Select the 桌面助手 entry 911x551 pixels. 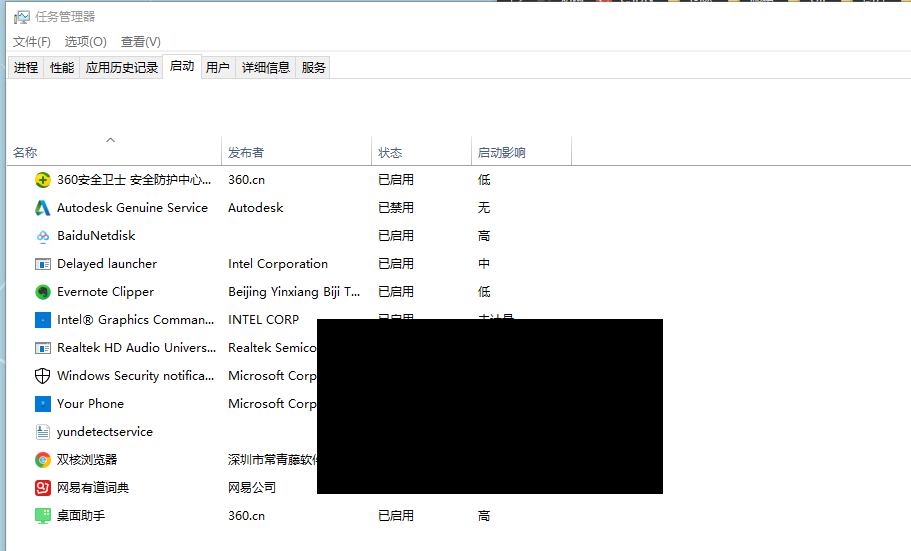[x=81, y=516]
